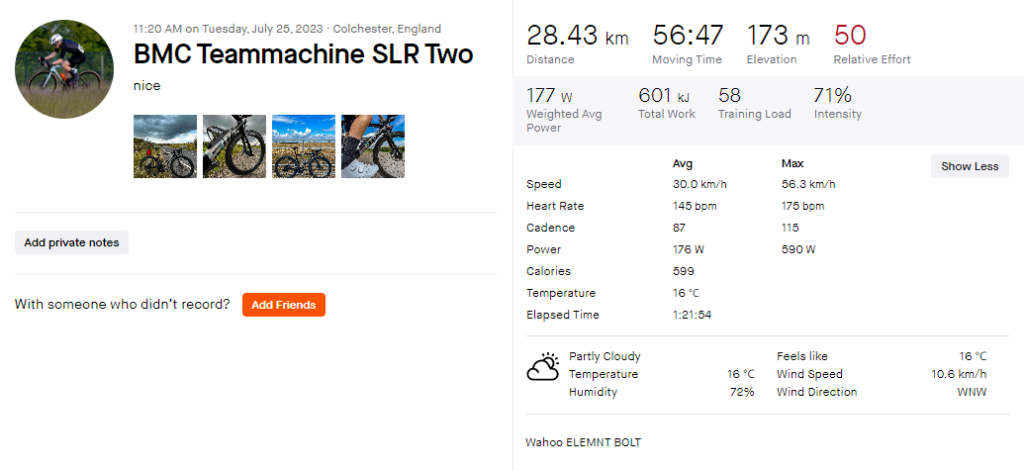Select the Heart Rate row
The width and height of the screenshot is (1024, 471).
tap(555, 206)
